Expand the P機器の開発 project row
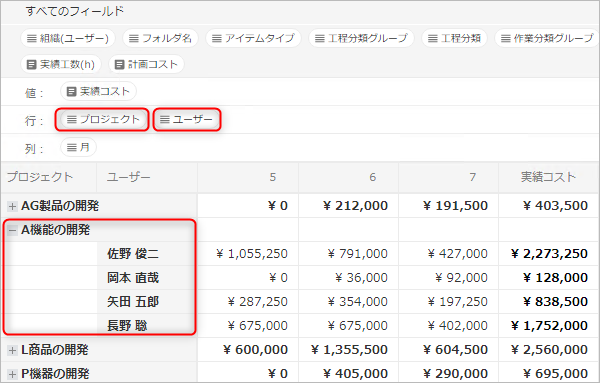 (12, 374)
